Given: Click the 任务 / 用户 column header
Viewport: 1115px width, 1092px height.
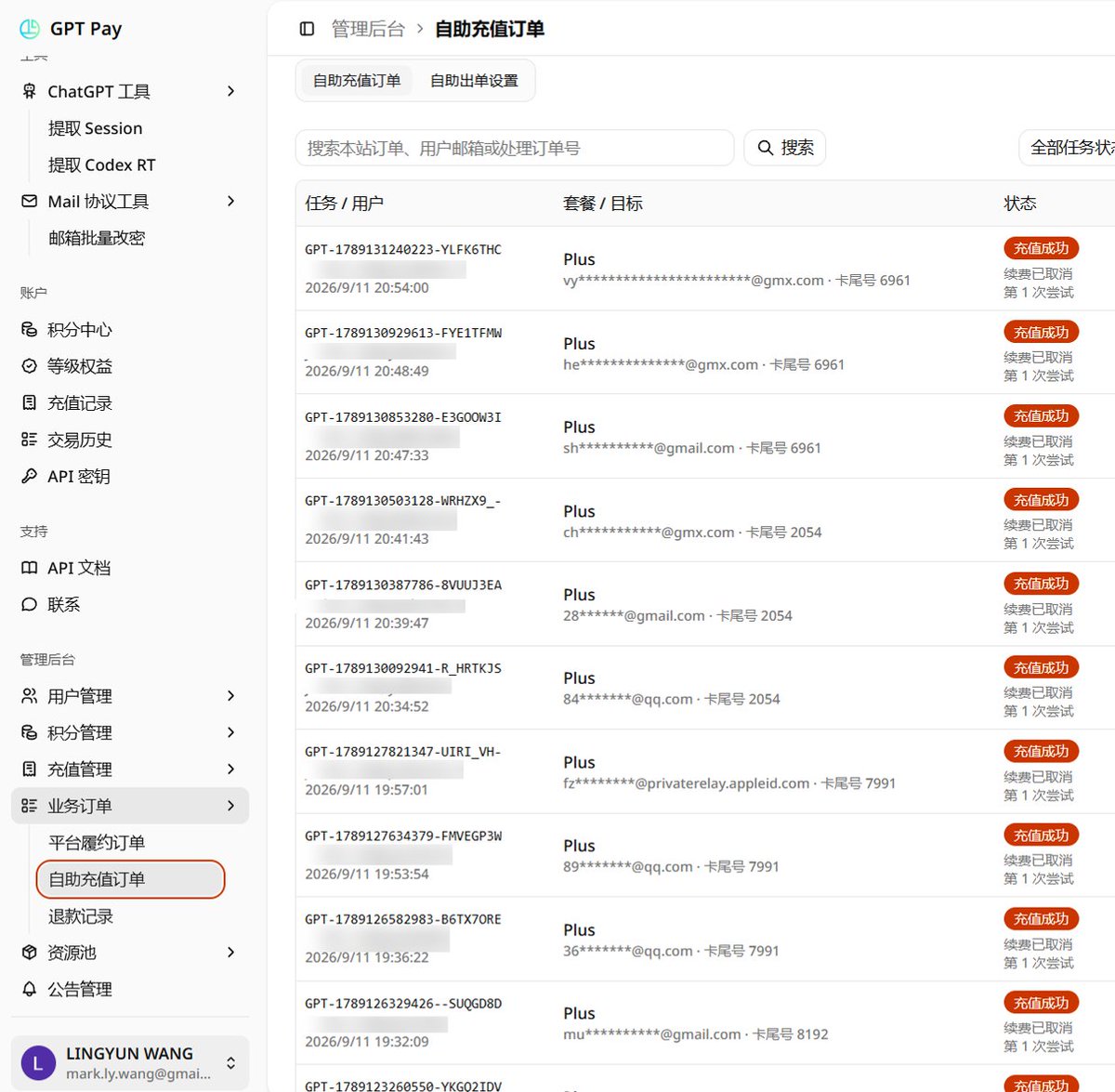Looking at the screenshot, I should point(344,204).
